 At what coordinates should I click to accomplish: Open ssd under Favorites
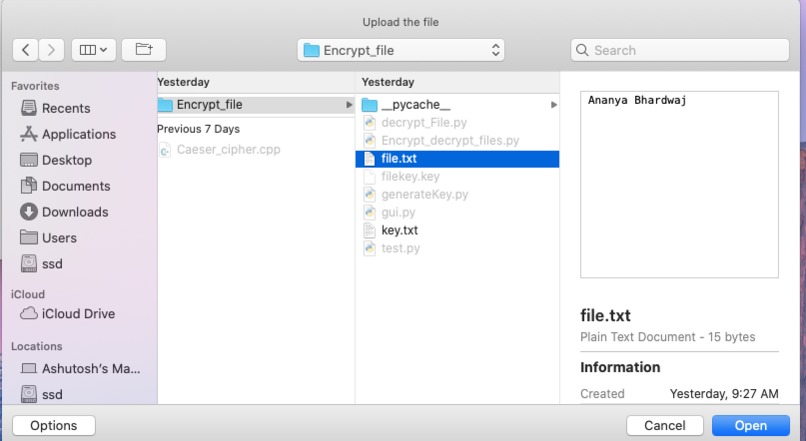click(52, 264)
